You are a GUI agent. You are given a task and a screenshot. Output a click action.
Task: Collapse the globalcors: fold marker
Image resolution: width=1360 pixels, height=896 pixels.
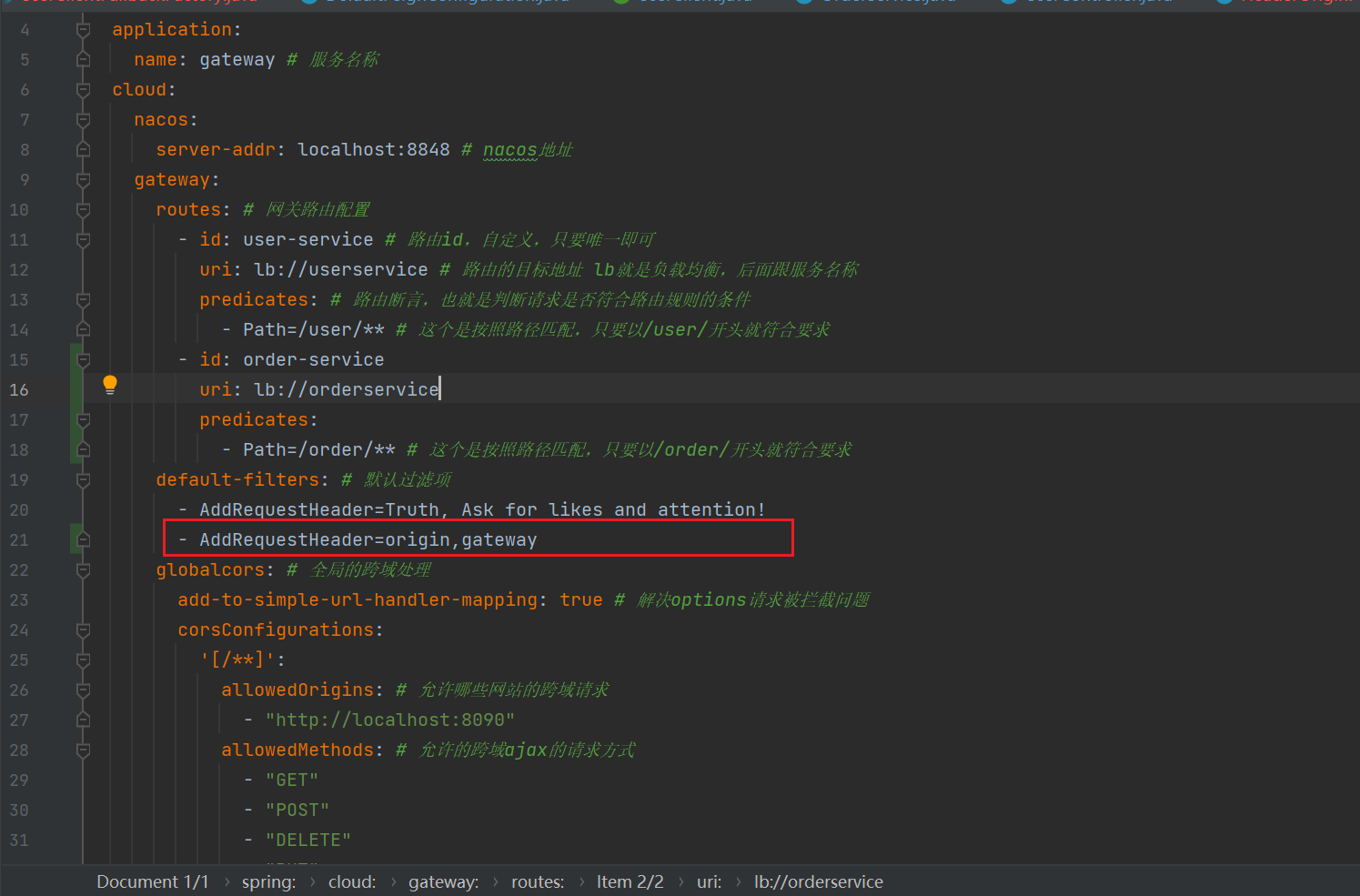(x=83, y=570)
